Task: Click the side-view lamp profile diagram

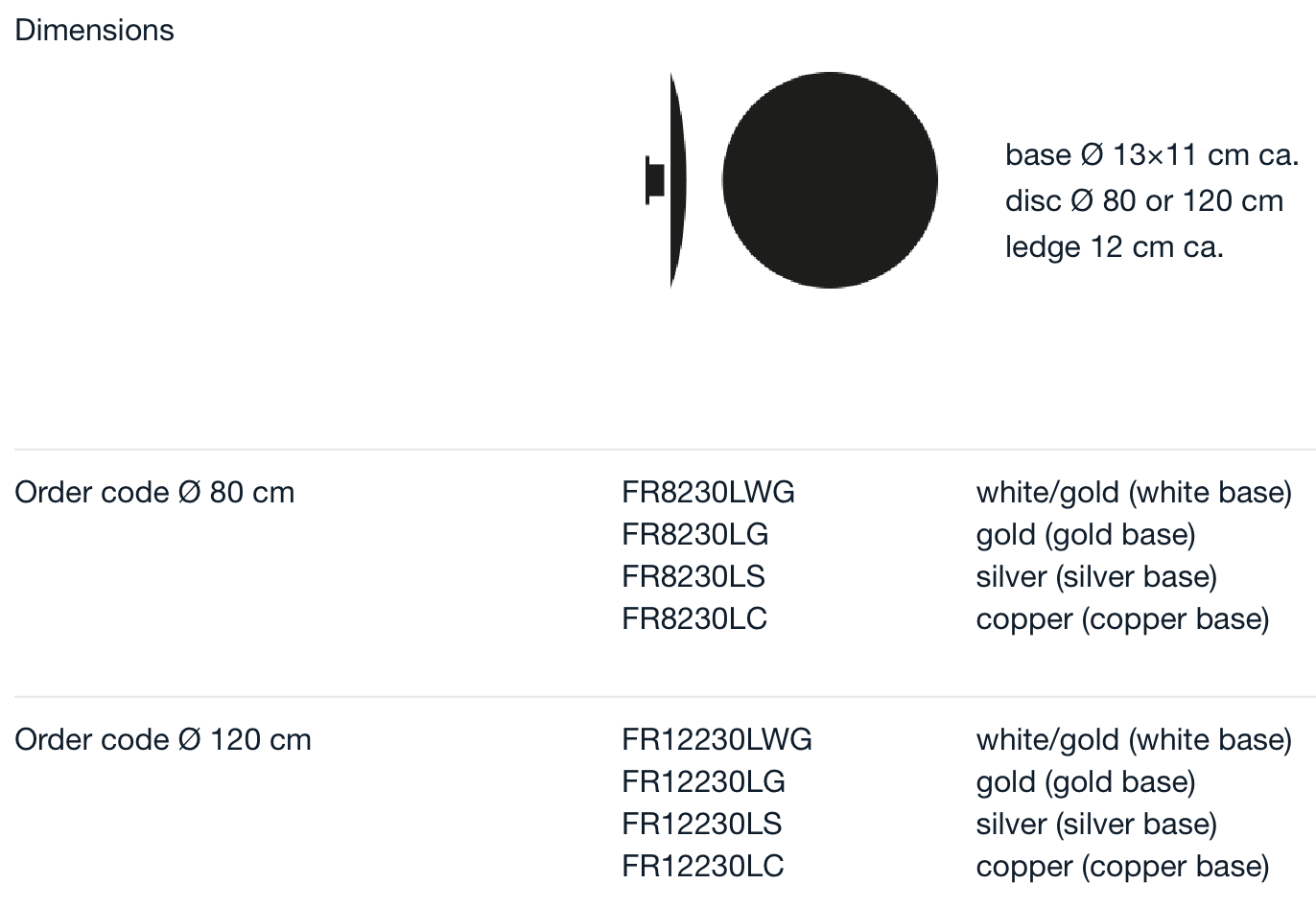Action: click(668, 180)
